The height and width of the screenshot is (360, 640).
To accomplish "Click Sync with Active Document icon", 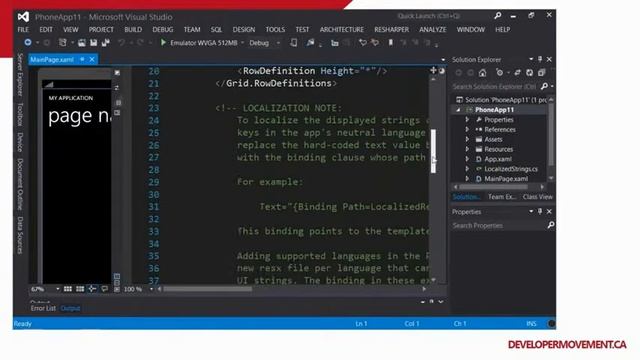I will click(517, 73).
